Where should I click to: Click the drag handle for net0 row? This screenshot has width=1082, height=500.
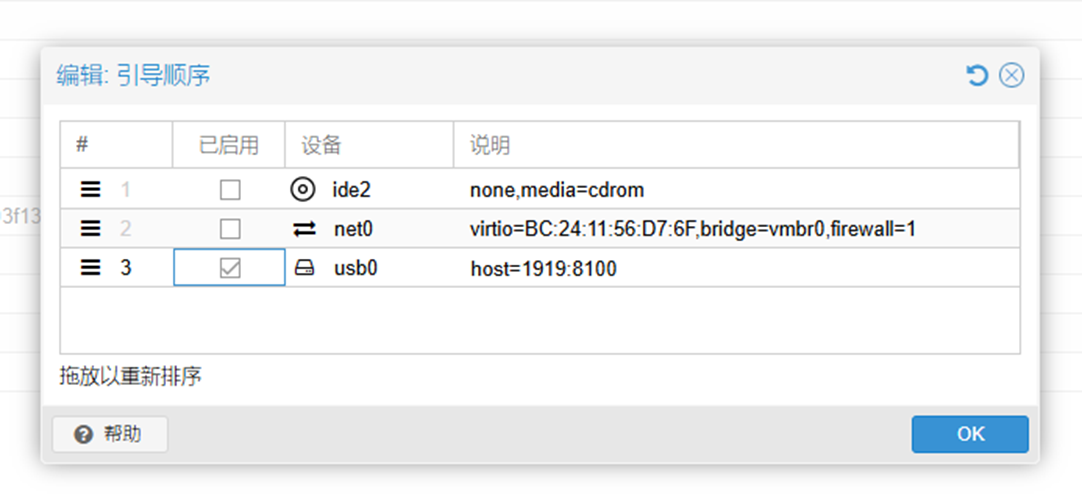[90, 228]
